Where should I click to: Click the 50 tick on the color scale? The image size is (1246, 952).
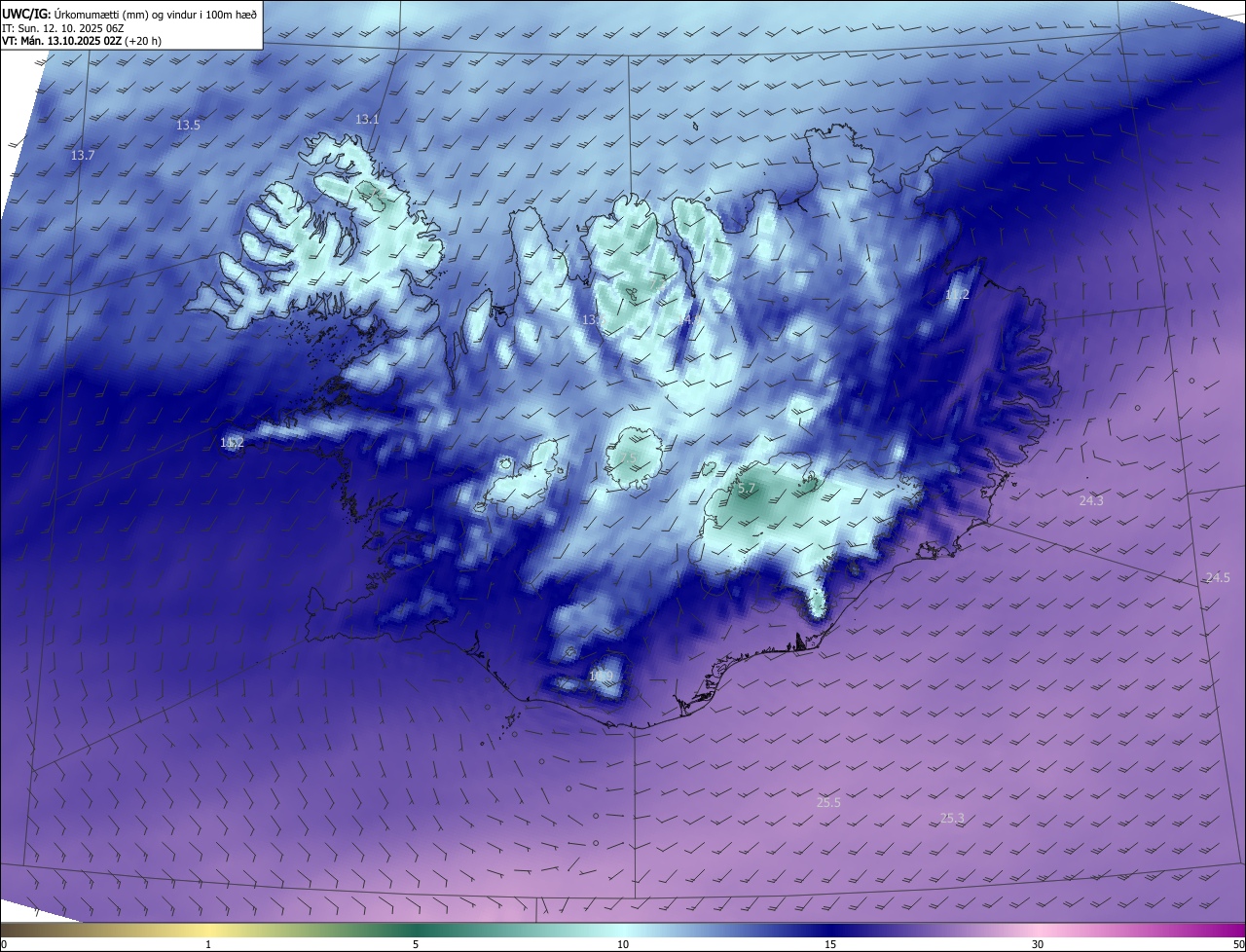coord(1238,944)
